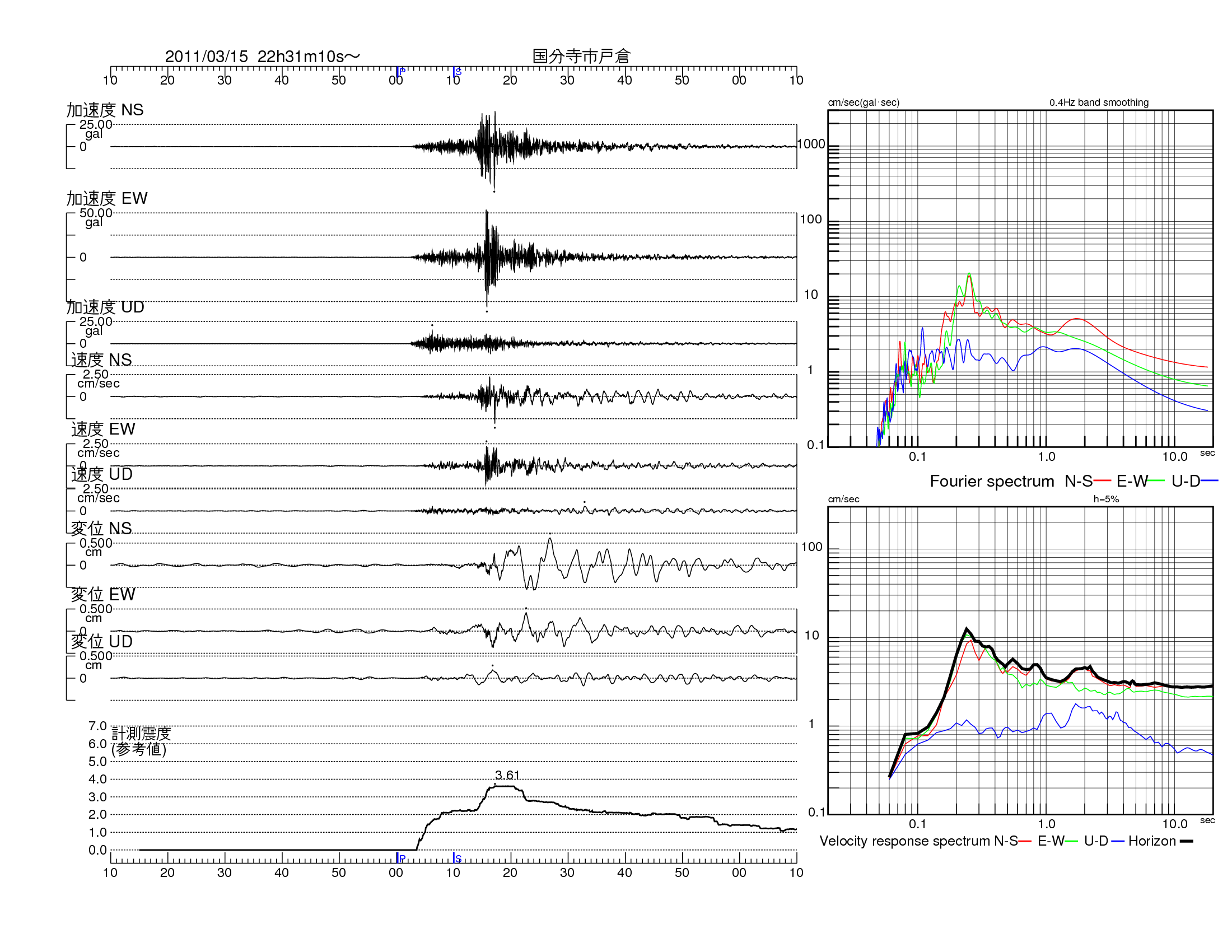The width and height of the screenshot is (1232, 952).
Task: Click red N-S swatch in velocity response legend
Action: click(1025, 842)
